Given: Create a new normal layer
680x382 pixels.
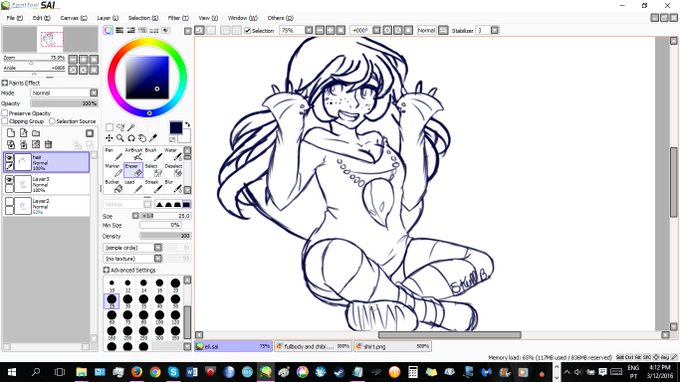Looking at the screenshot, I should [11, 133].
